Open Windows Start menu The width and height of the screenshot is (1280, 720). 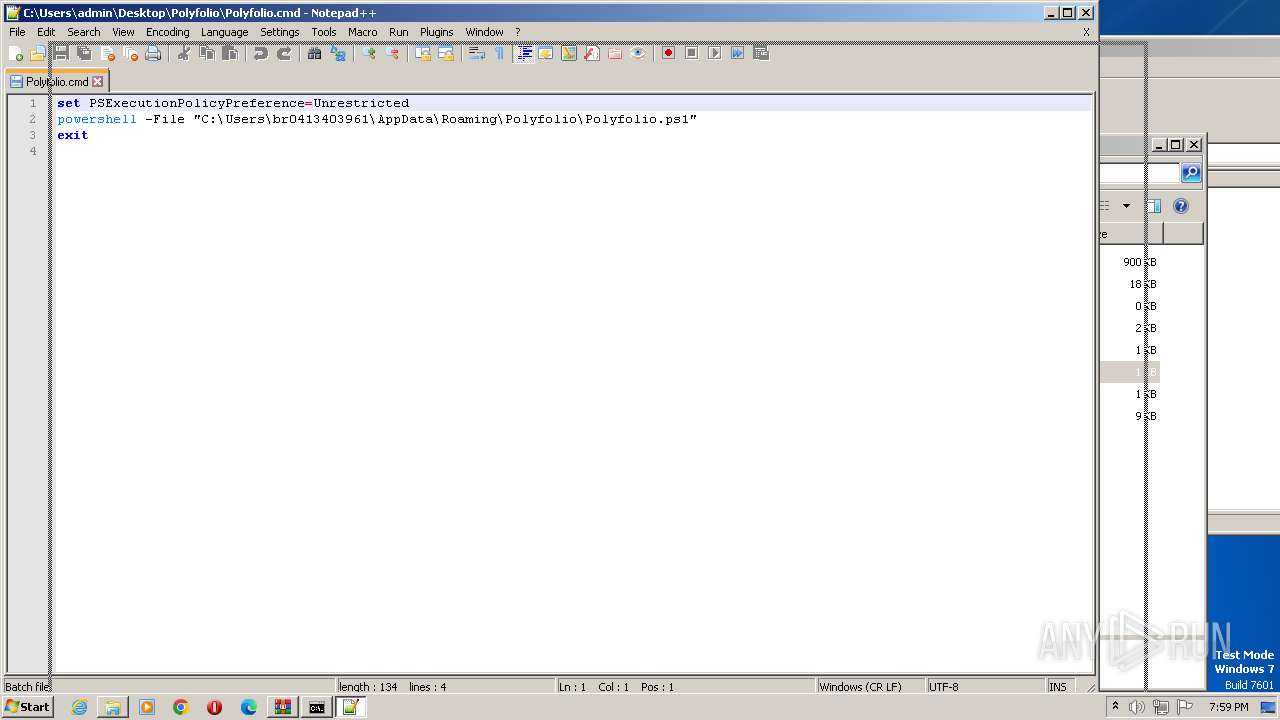[27, 707]
